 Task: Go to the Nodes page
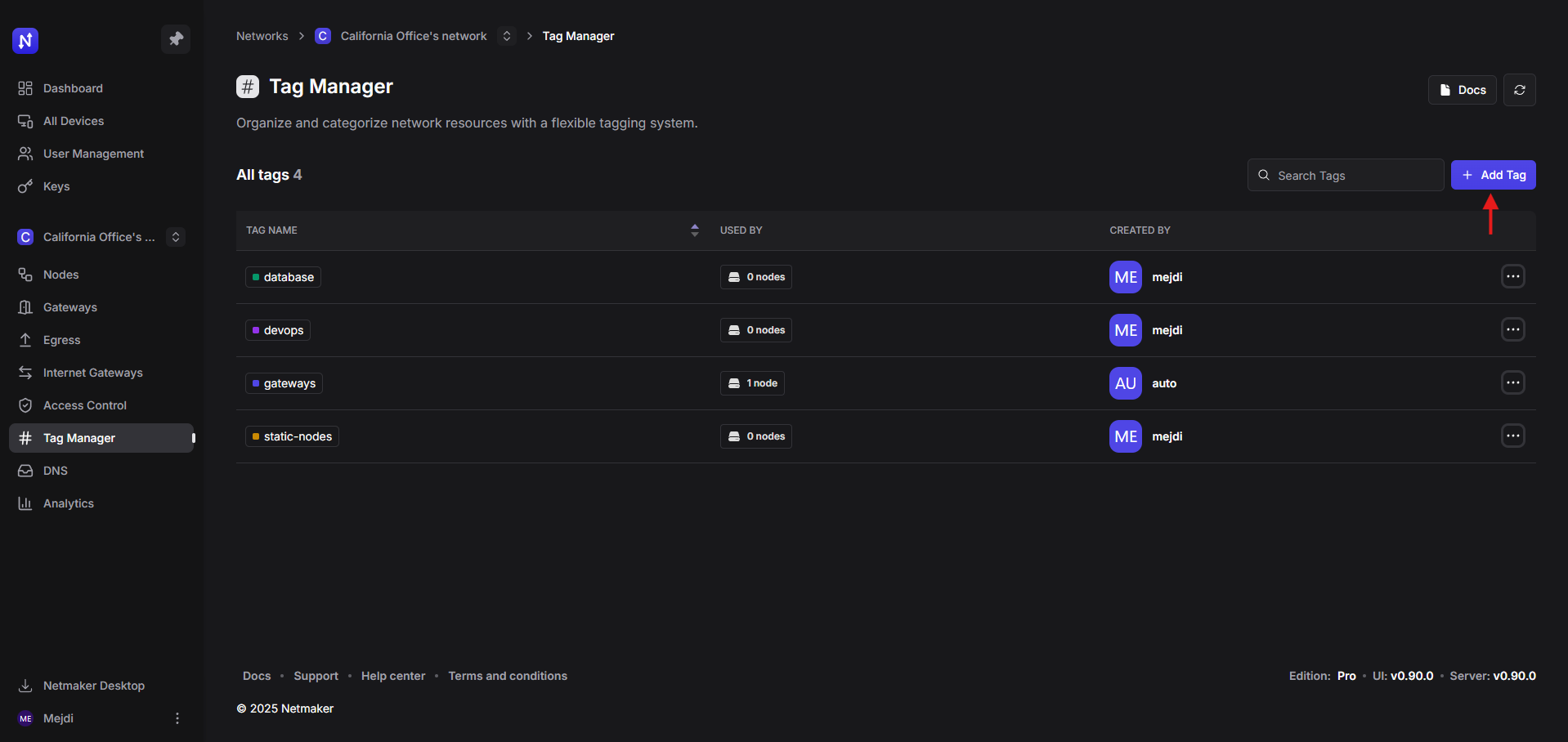pyautogui.click(x=60, y=275)
